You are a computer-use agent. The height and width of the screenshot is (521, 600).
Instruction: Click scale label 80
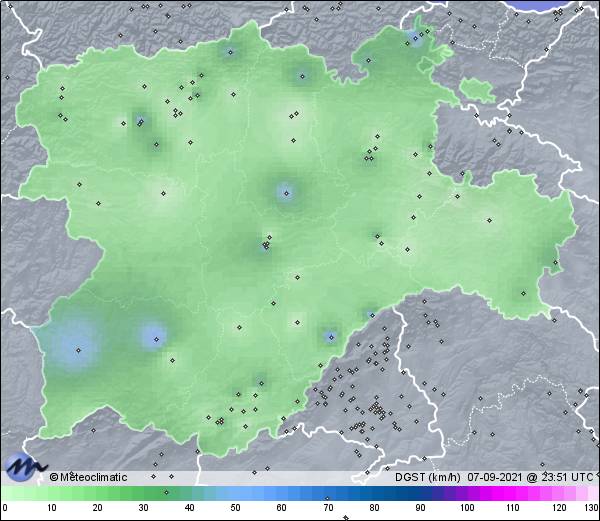[x=374, y=508]
